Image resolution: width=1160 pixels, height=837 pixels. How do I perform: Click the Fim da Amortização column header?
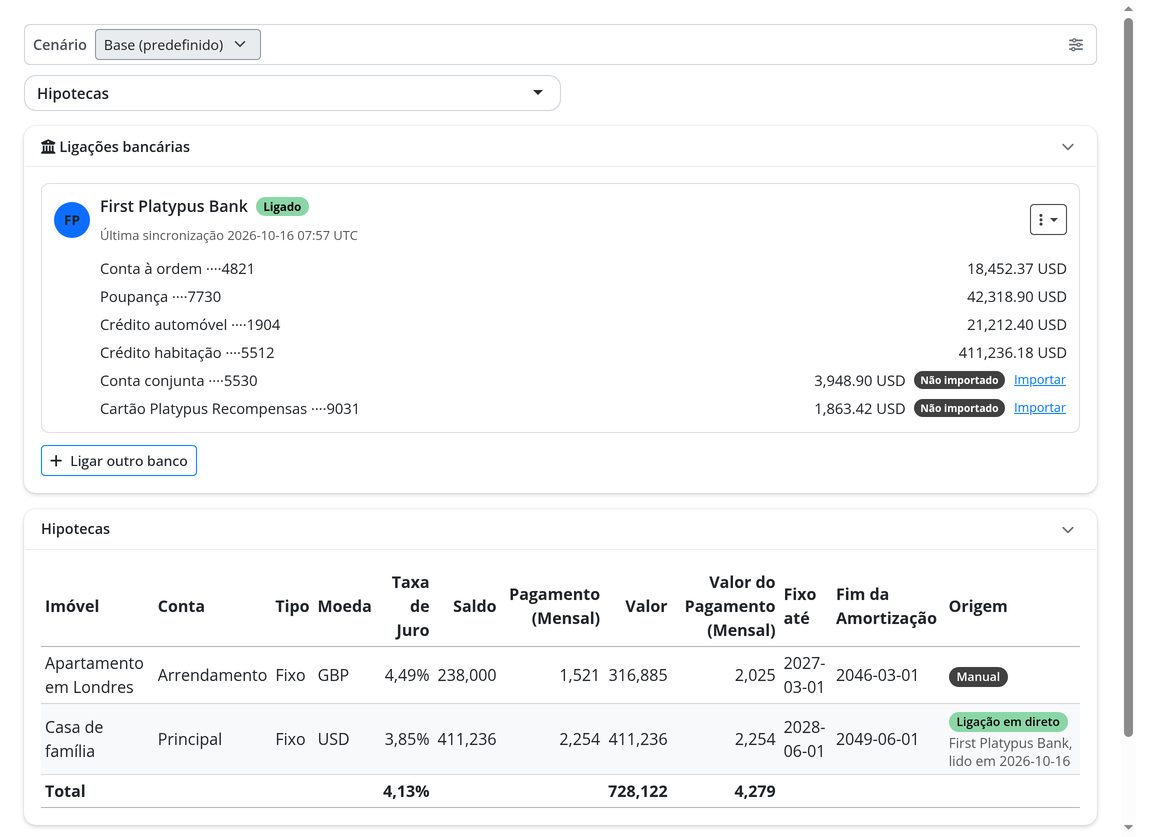click(886, 606)
